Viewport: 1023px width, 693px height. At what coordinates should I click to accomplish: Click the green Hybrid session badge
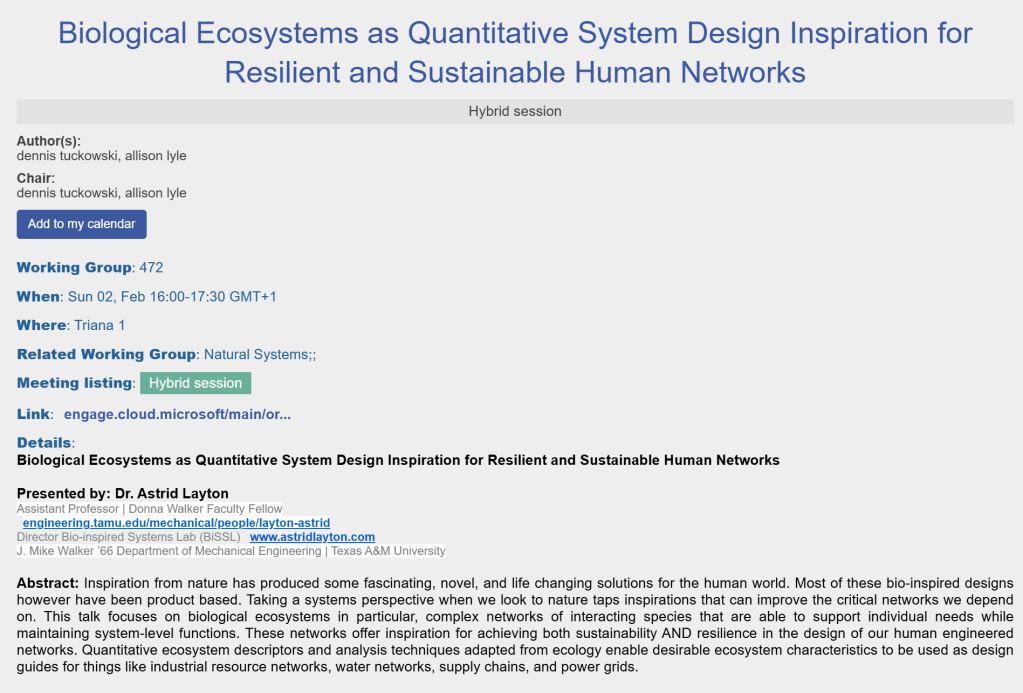pos(195,383)
